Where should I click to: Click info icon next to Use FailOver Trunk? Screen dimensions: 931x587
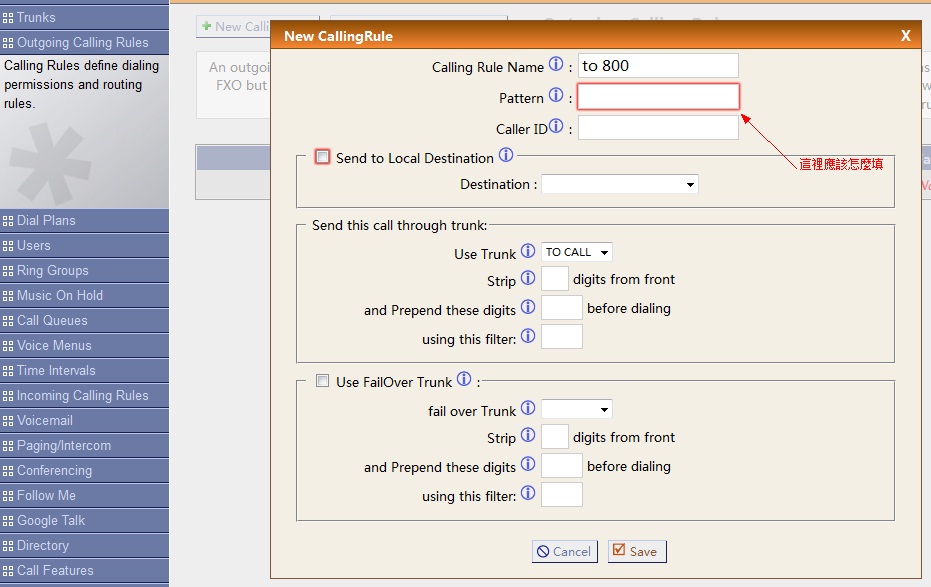click(464, 379)
